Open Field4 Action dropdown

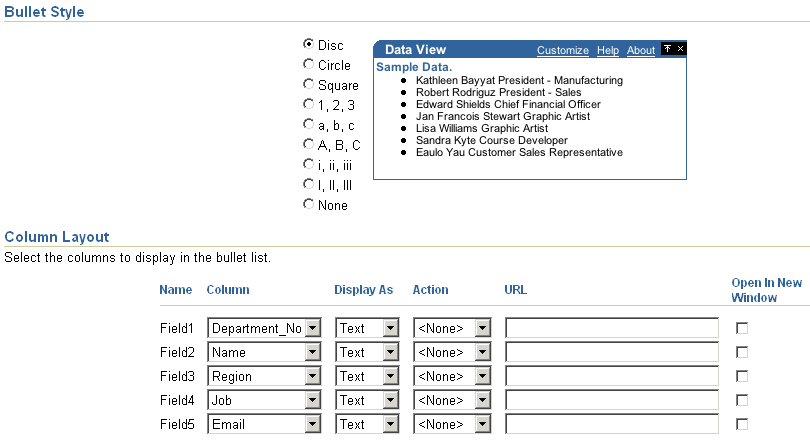pos(452,400)
